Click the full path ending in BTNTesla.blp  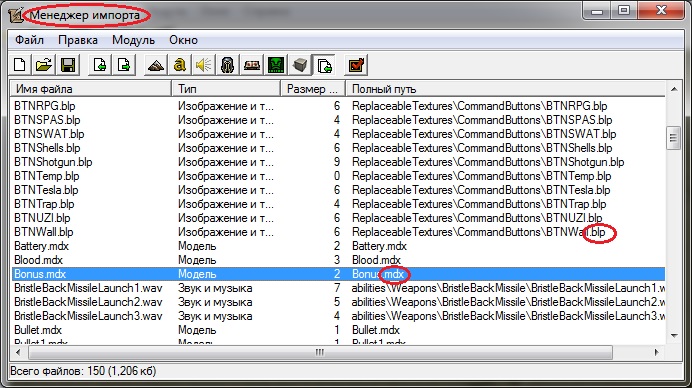point(481,190)
